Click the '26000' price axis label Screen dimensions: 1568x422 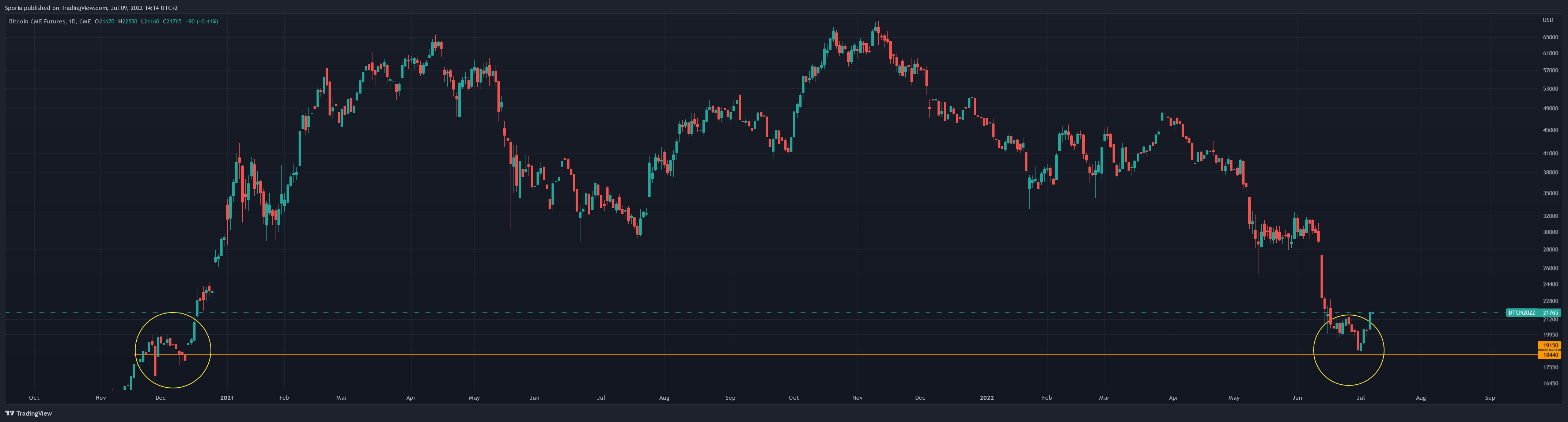1550,268
